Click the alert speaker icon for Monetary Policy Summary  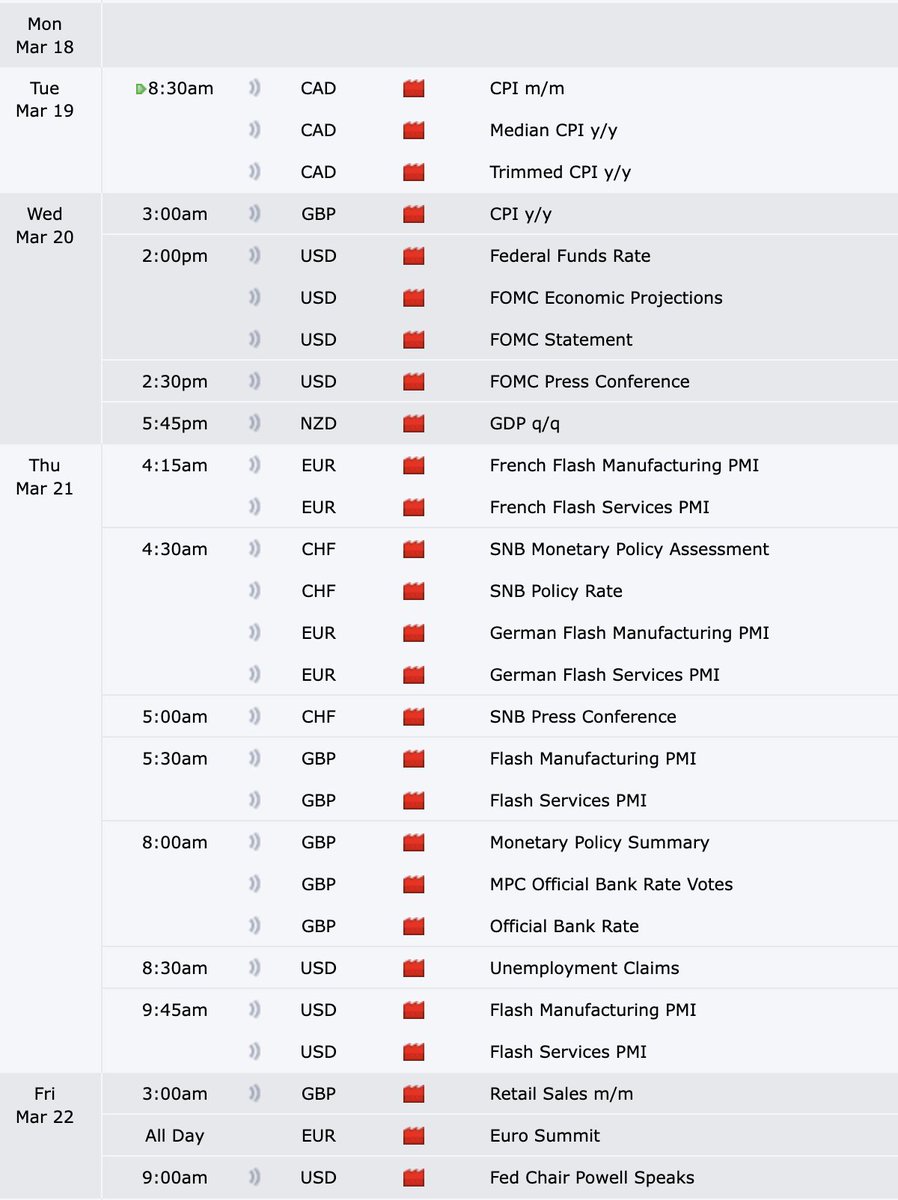(255, 843)
